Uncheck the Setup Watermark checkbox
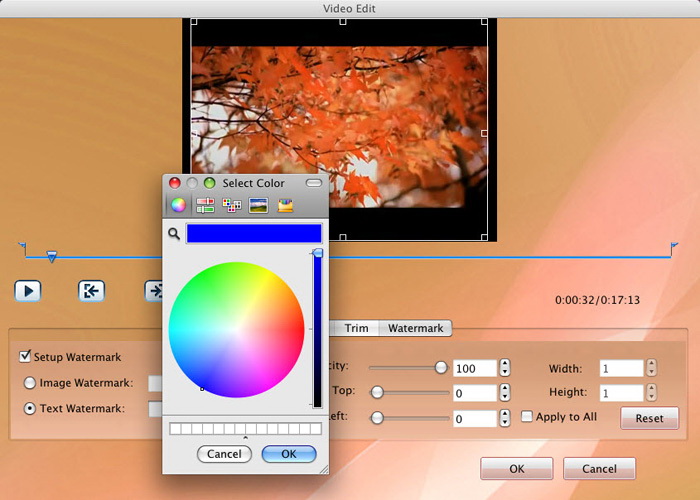The height and width of the screenshot is (500, 700). click(26, 357)
